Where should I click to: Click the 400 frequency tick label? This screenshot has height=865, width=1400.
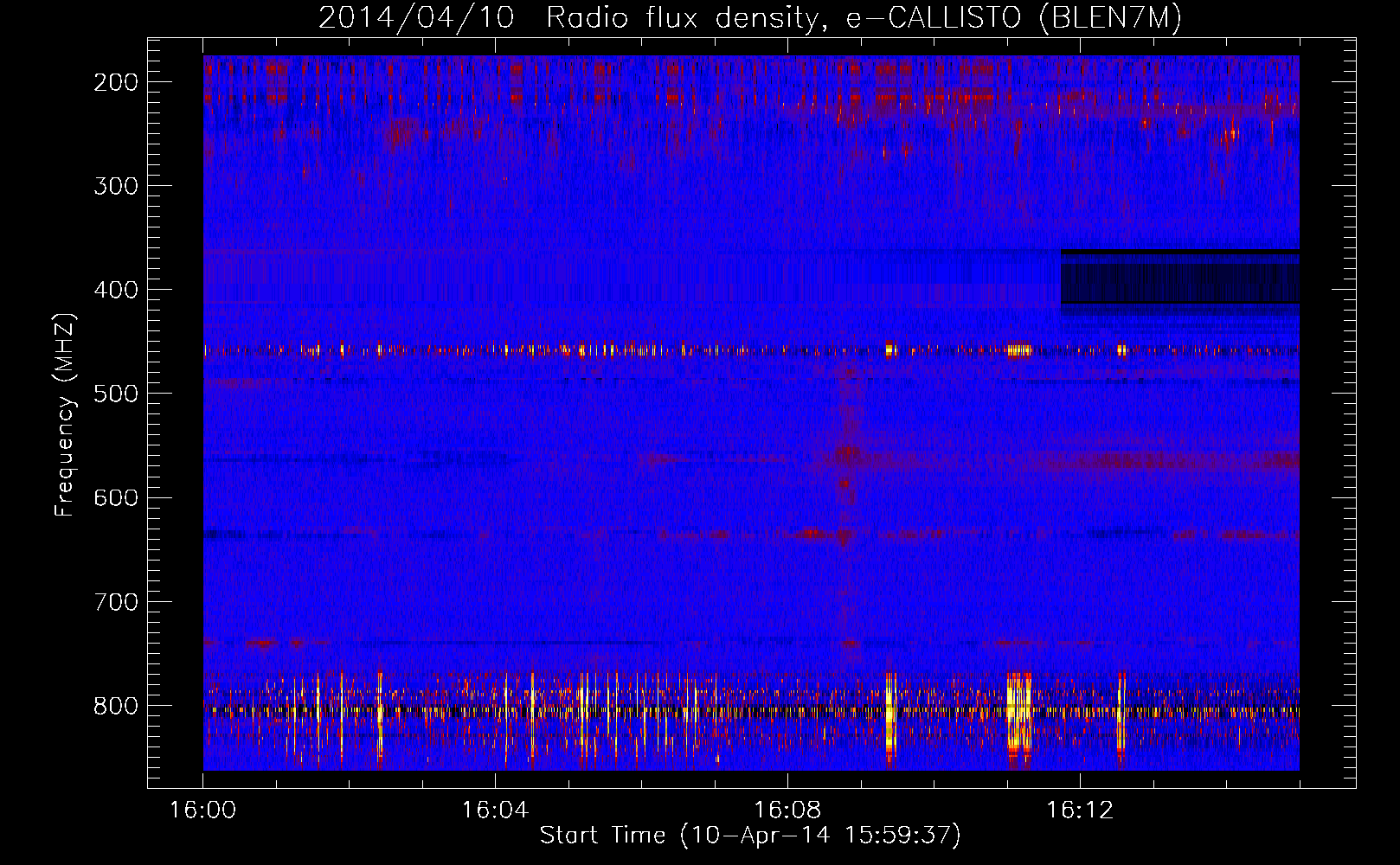tap(116, 290)
